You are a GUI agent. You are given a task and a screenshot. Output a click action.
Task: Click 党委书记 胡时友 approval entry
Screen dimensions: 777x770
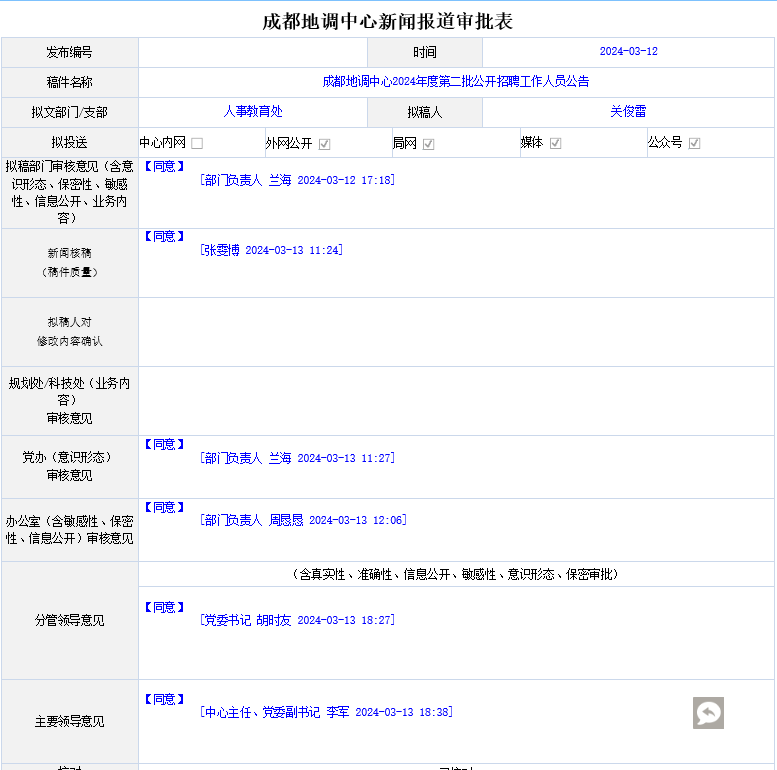coord(297,621)
